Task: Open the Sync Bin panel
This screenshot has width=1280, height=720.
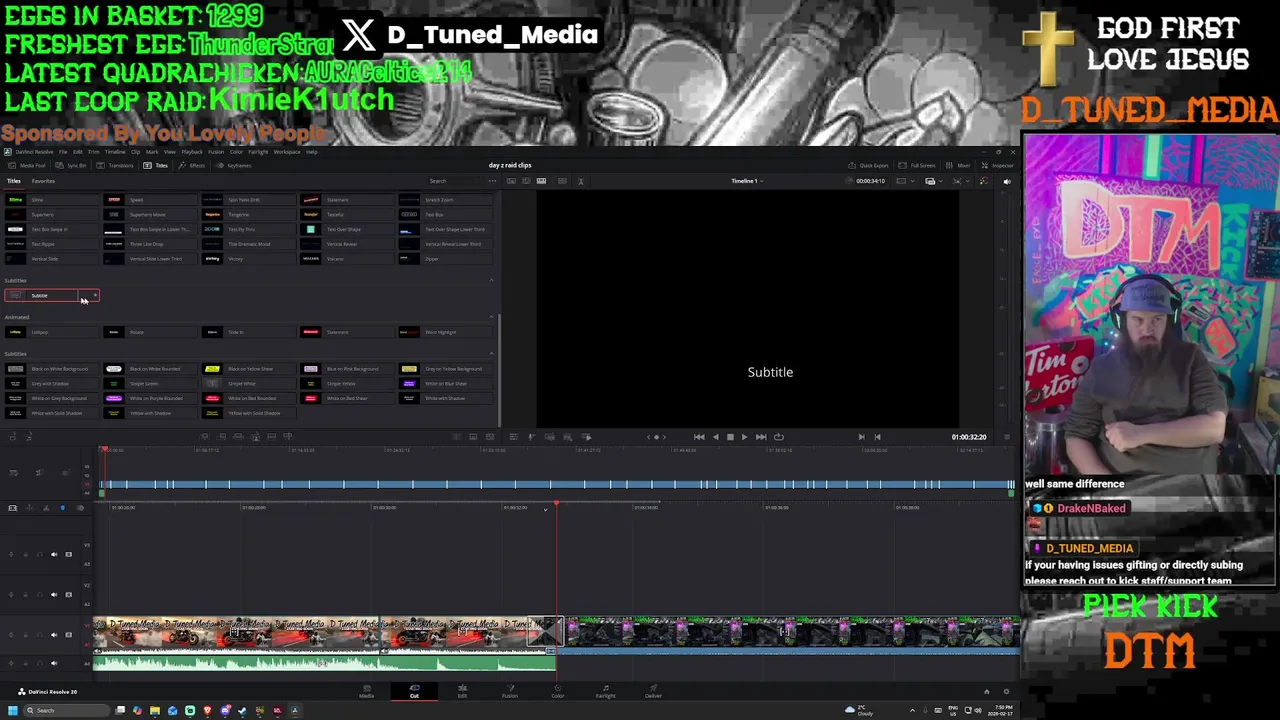Action: 72,166
